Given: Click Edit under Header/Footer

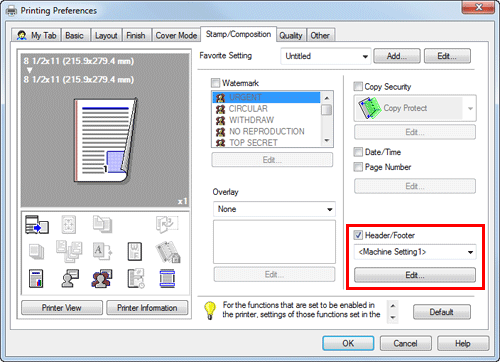Looking at the screenshot, I should click(x=415, y=275).
